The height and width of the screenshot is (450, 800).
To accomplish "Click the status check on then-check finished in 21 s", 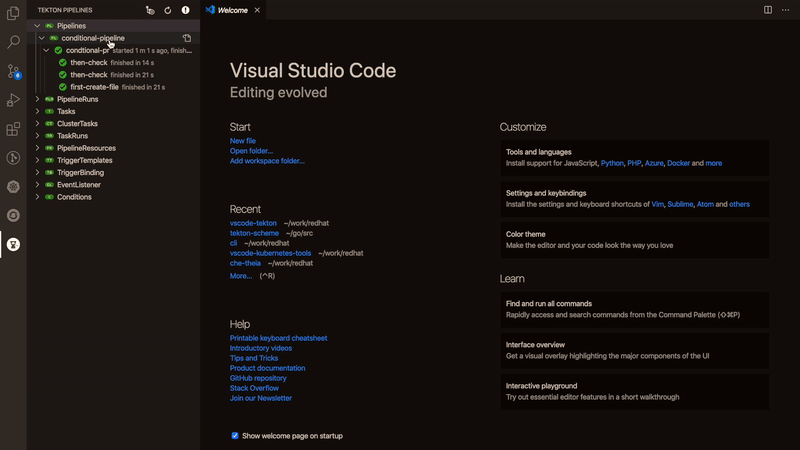I will click(63, 75).
